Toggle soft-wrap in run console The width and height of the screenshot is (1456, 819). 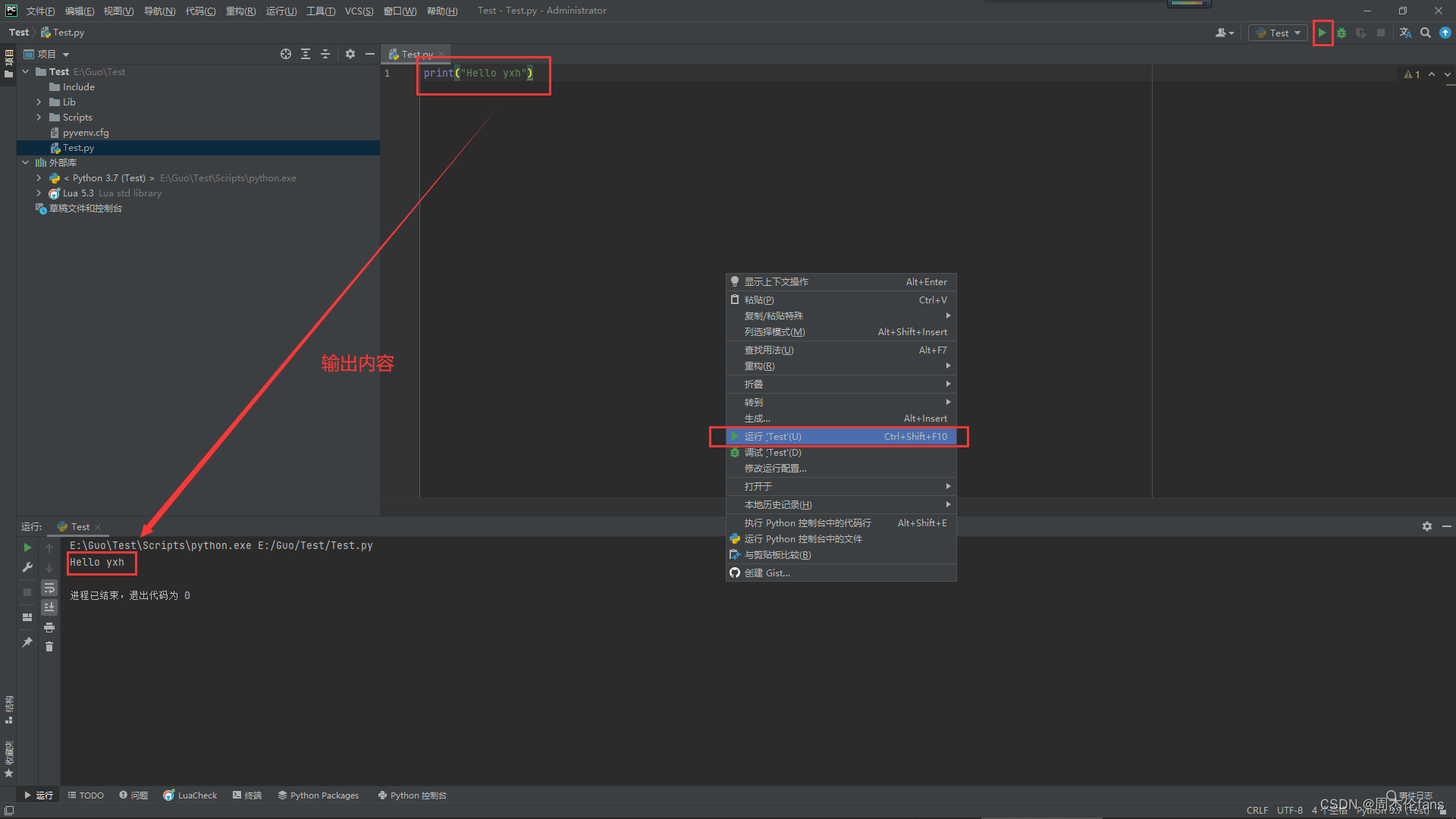pos(49,588)
